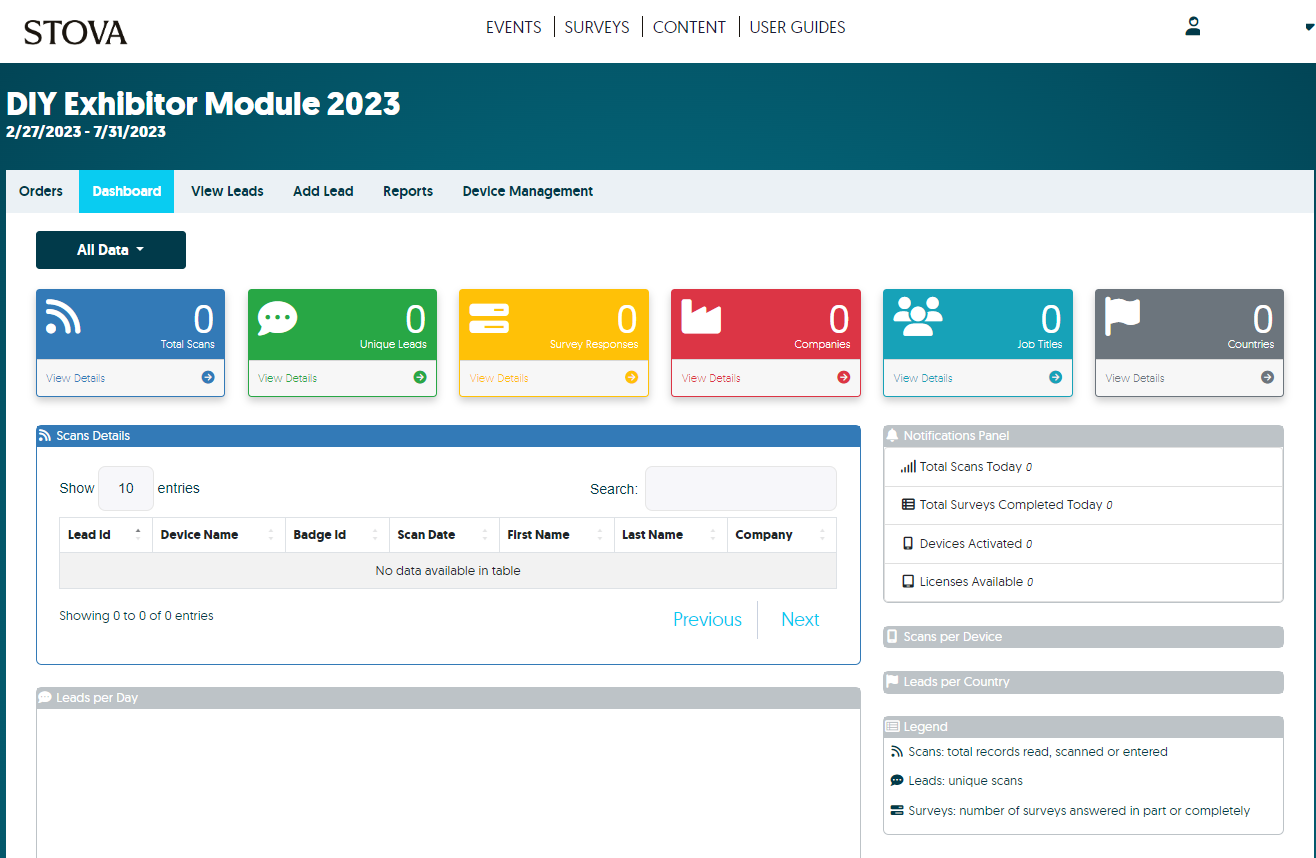Click the tablet icon by Licenses Available
This screenshot has width=1316, height=858.
(x=908, y=582)
